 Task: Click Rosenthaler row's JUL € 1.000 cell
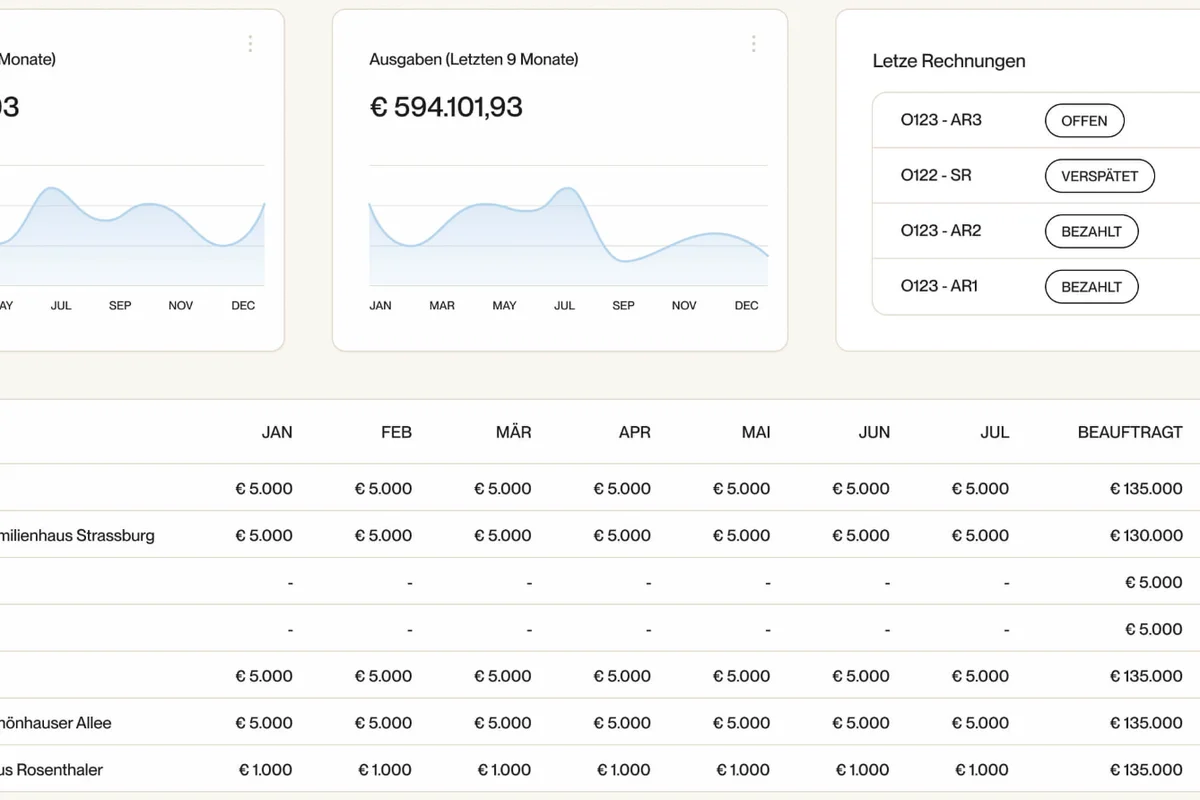click(982, 770)
